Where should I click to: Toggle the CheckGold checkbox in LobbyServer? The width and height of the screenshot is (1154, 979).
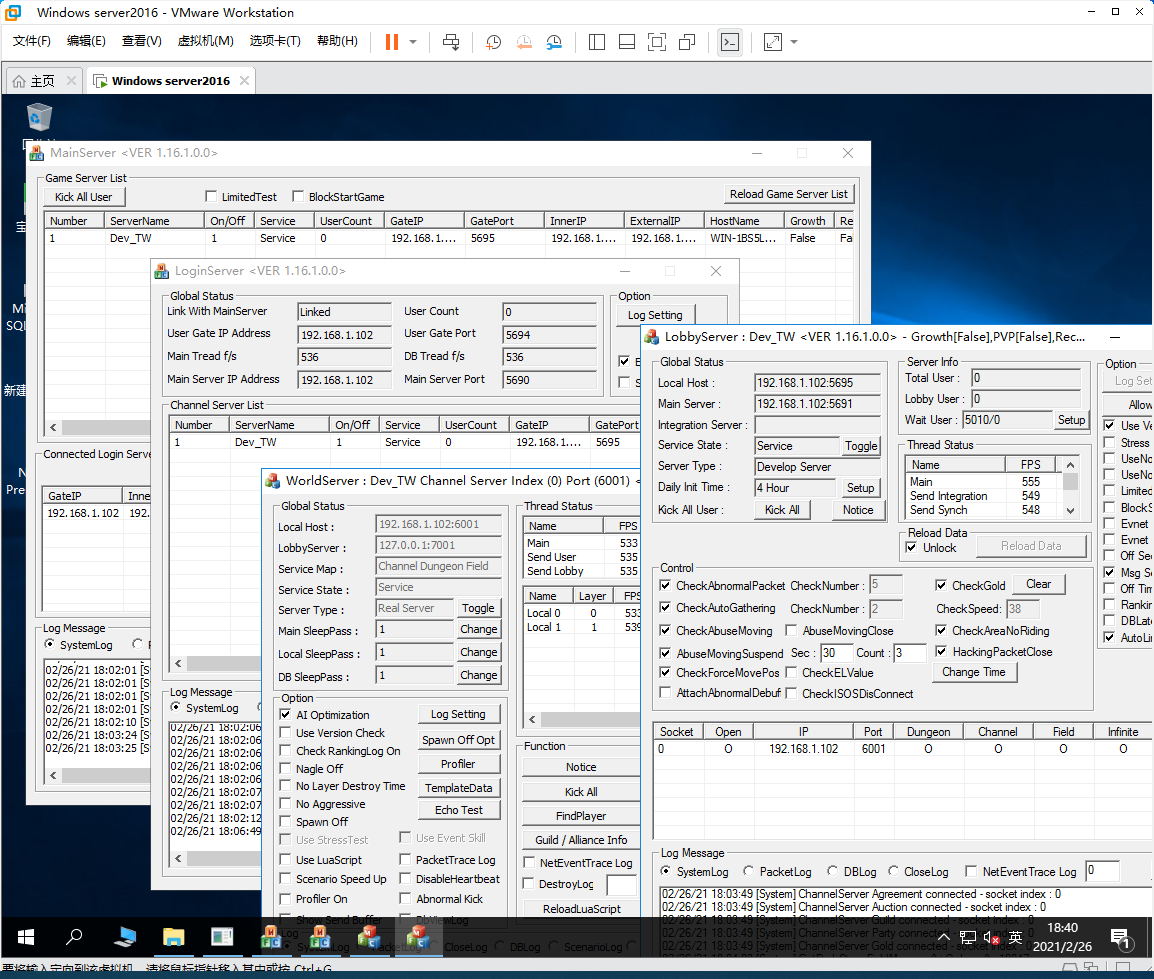pos(942,586)
